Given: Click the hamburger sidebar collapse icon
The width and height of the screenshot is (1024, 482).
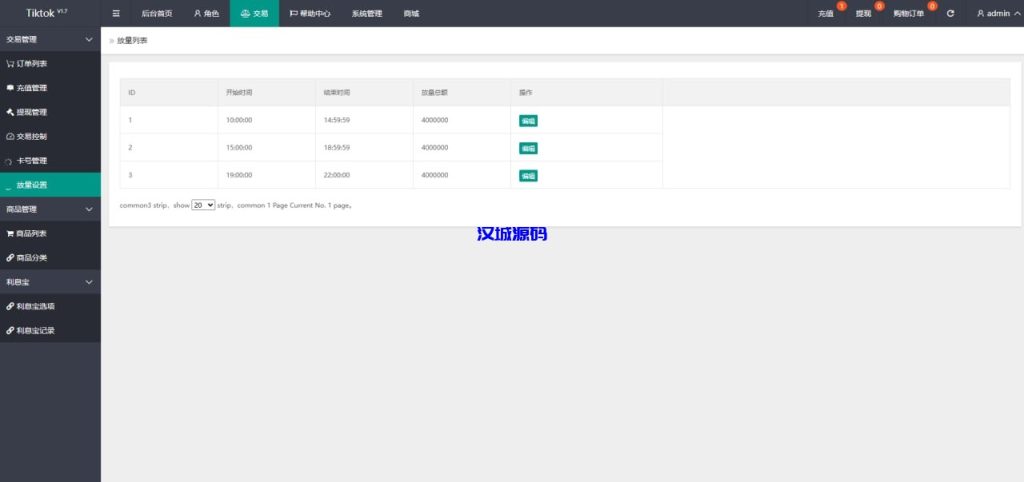Looking at the screenshot, I should click(x=116, y=14).
